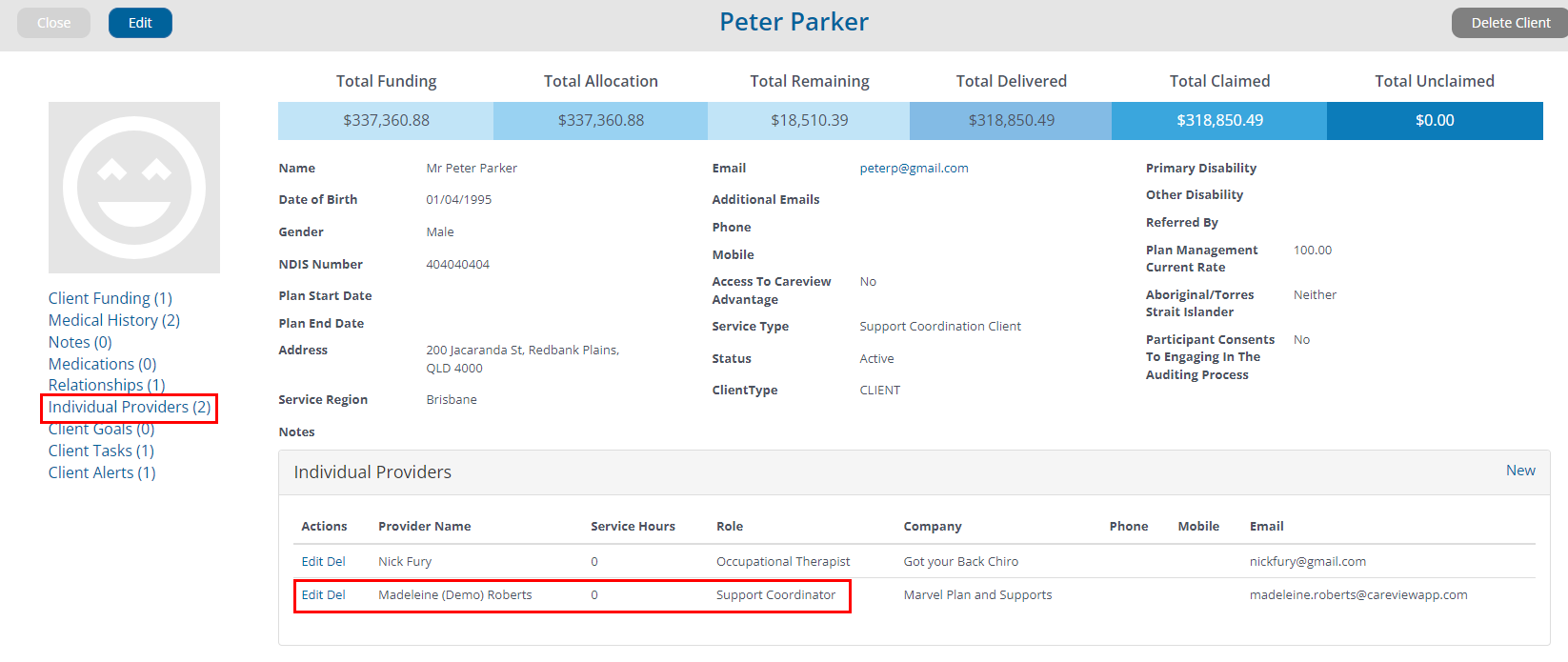Click the Peter Parker page title
This screenshot has height=662, width=1568.
click(x=794, y=22)
